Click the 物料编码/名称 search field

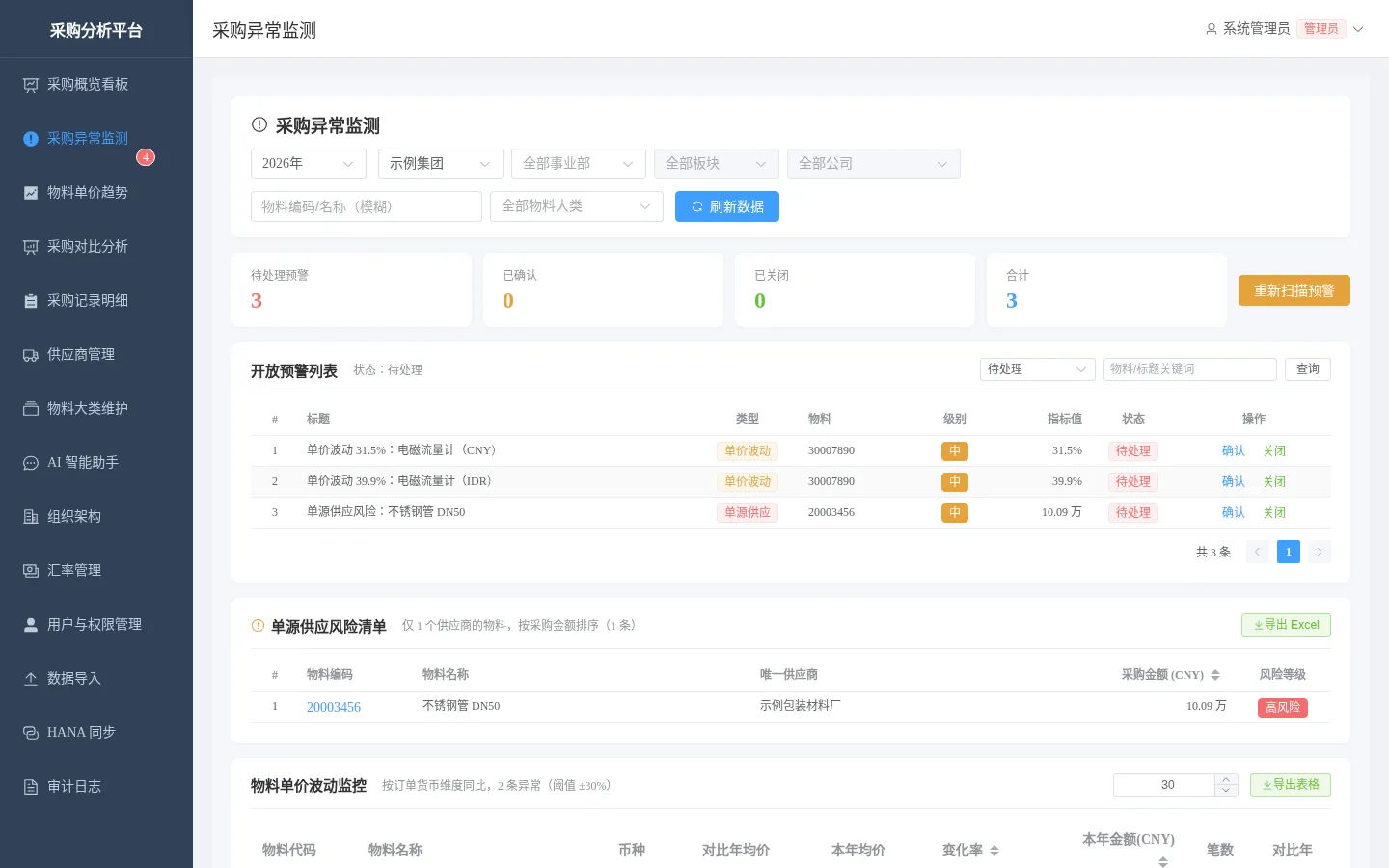pos(367,206)
